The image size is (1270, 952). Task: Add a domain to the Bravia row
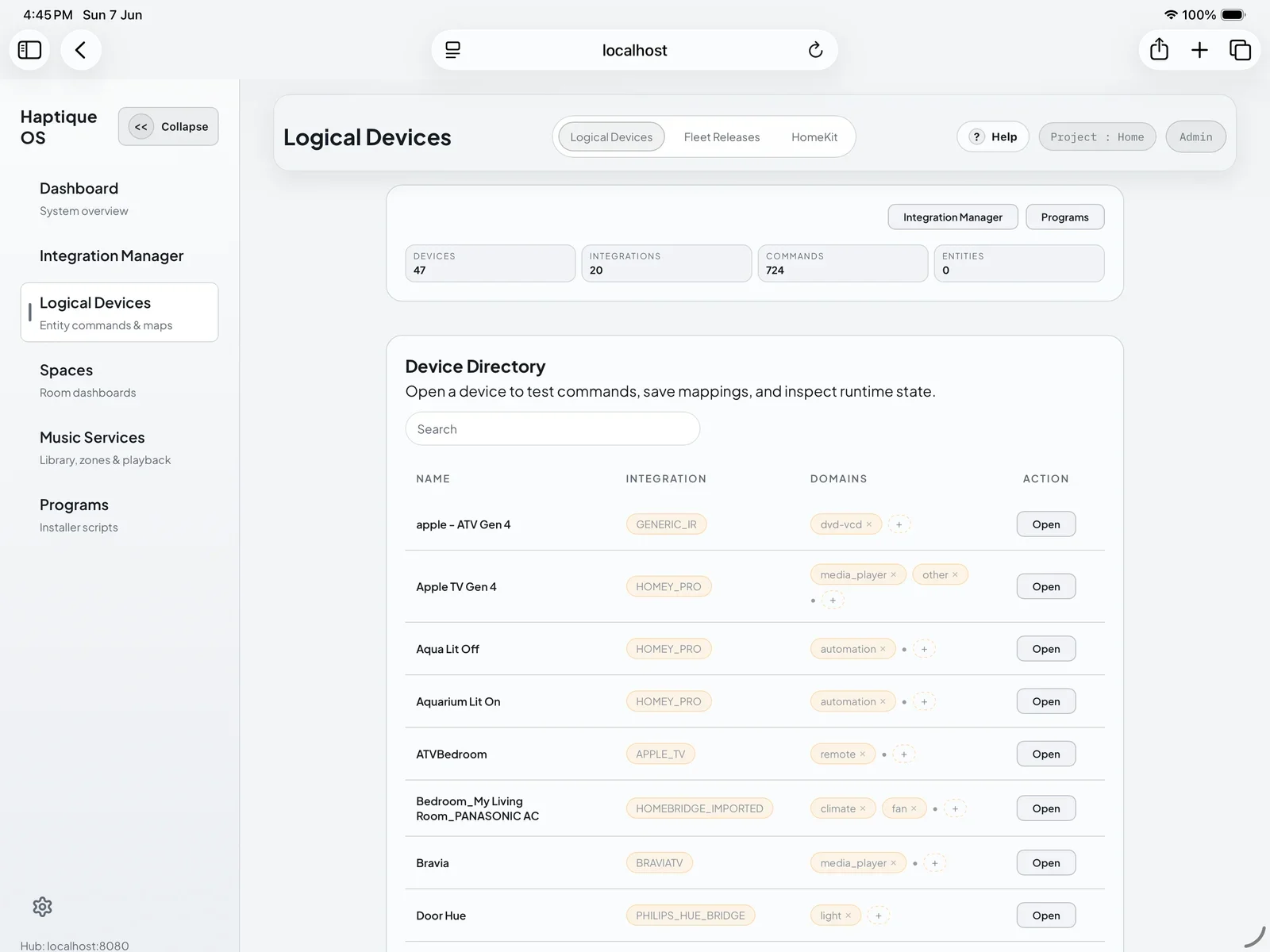[x=935, y=863]
